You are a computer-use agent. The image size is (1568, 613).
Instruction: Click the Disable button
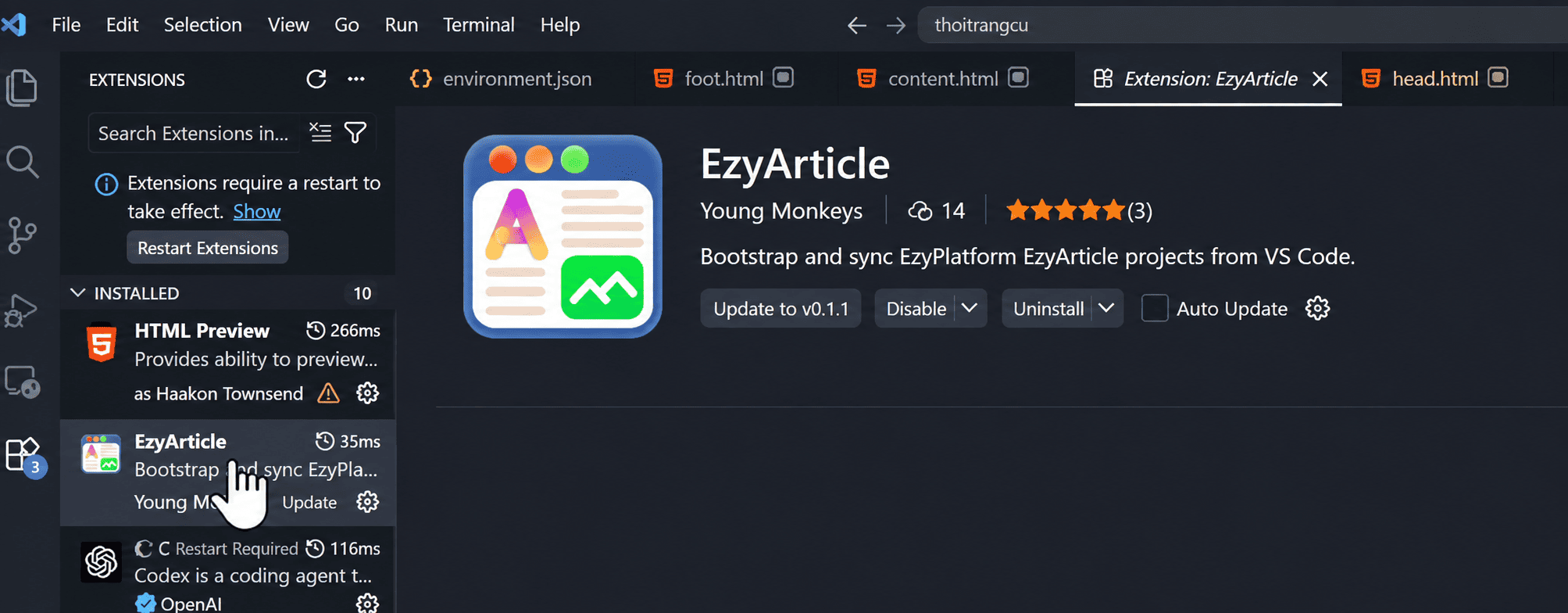coord(916,309)
